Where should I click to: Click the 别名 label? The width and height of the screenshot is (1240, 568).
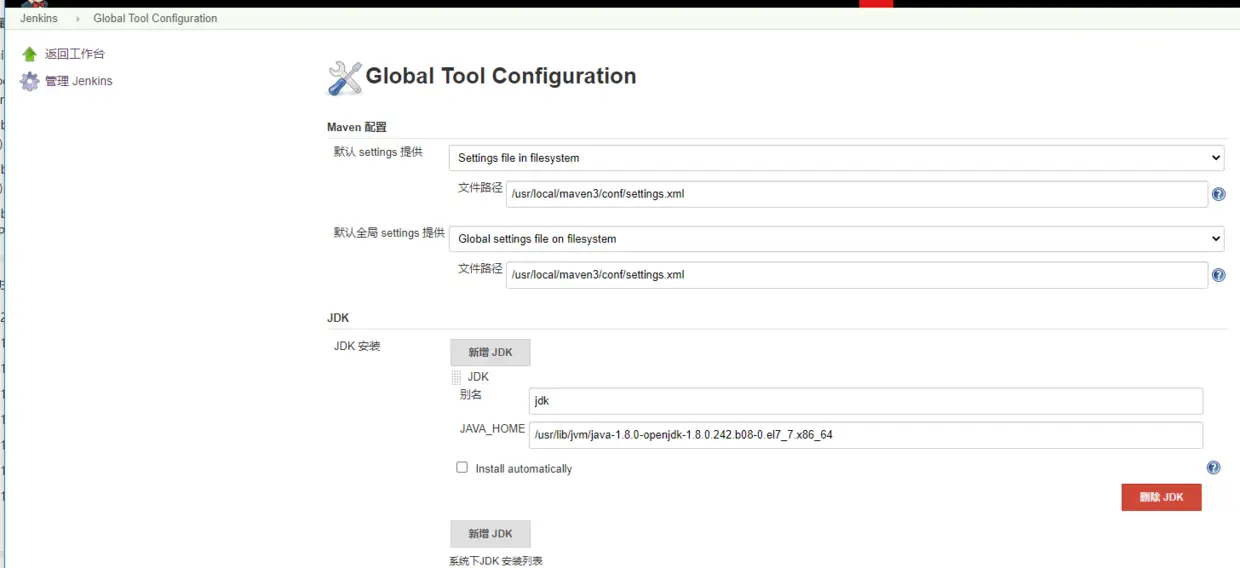coord(470,395)
